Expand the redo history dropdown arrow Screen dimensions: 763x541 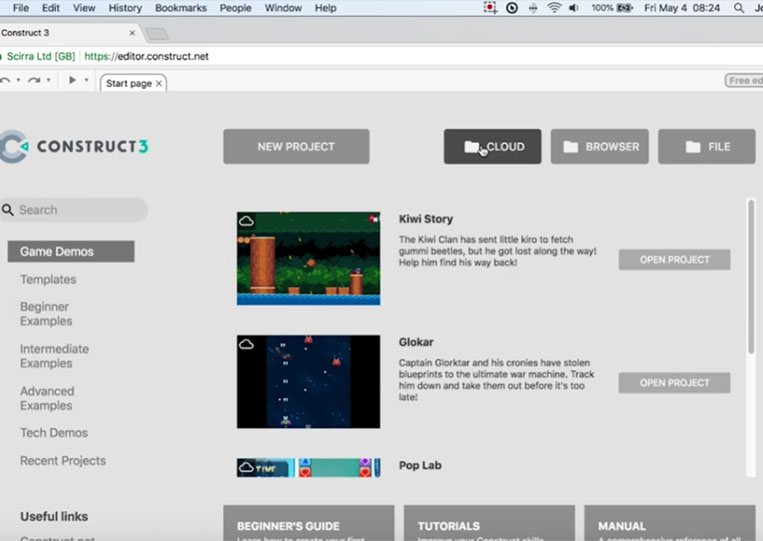click(x=49, y=80)
